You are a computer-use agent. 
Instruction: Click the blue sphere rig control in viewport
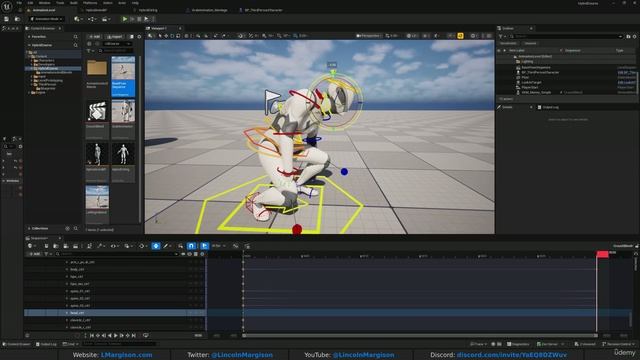coord(344,172)
